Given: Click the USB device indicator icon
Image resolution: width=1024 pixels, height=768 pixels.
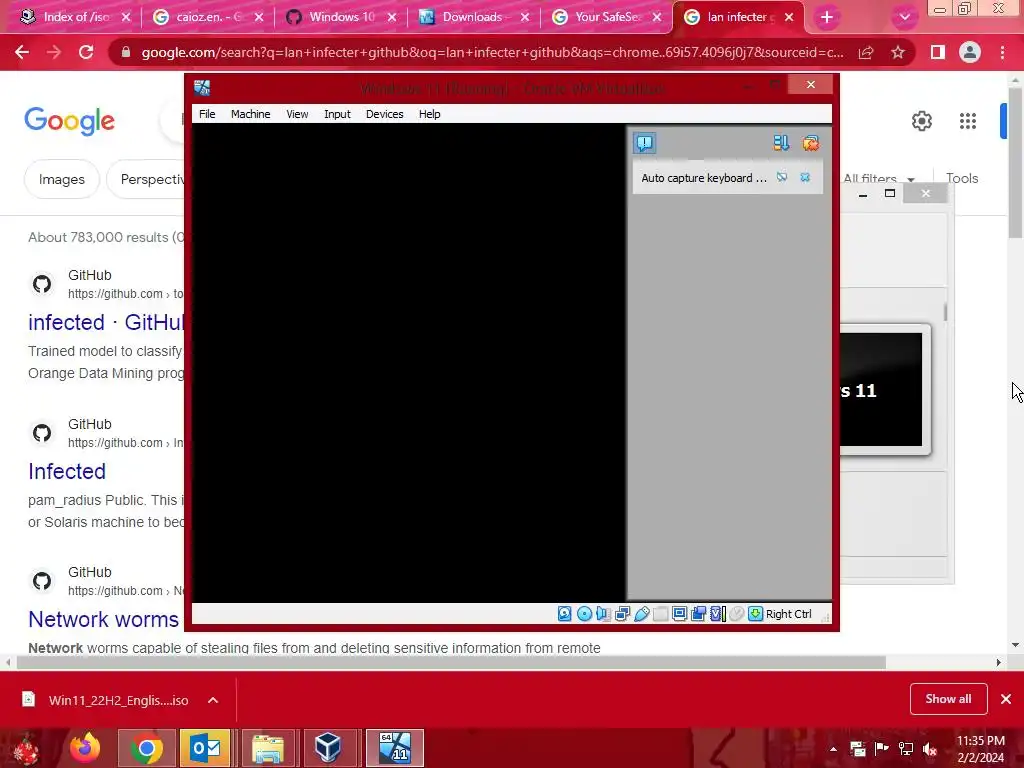Looking at the screenshot, I should click(x=641, y=614).
